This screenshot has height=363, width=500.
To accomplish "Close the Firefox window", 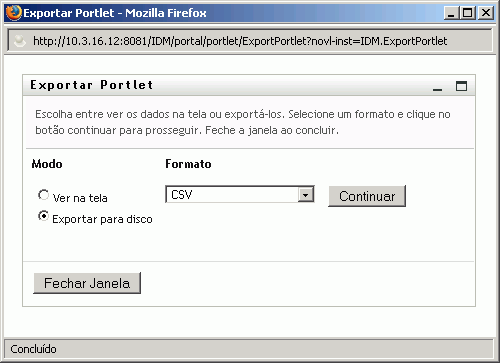I will [485, 13].
